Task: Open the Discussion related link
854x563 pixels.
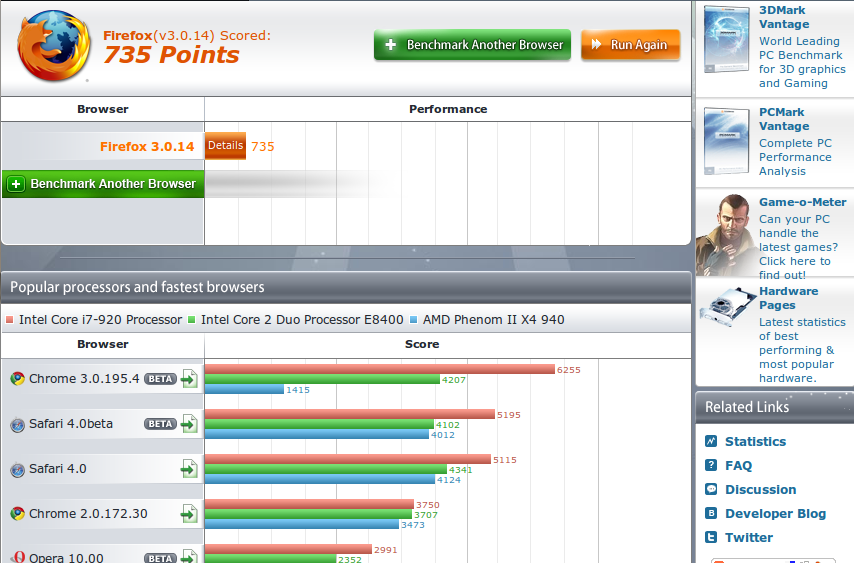Action: [x=760, y=489]
